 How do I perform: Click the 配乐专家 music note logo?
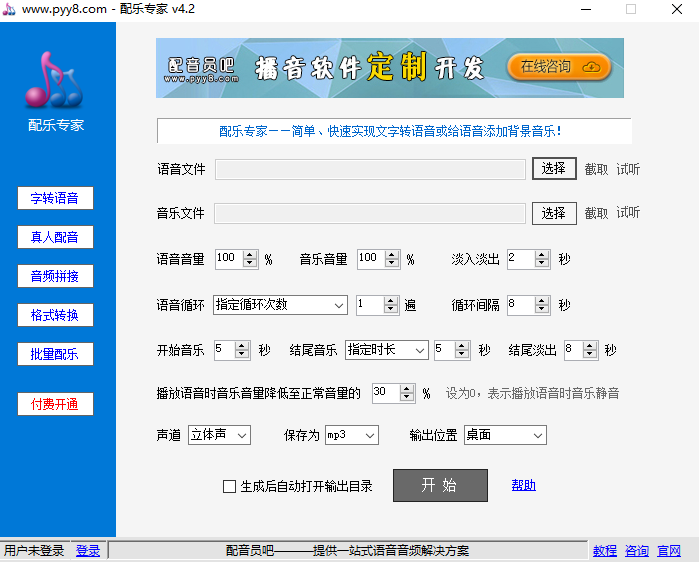point(55,82)
